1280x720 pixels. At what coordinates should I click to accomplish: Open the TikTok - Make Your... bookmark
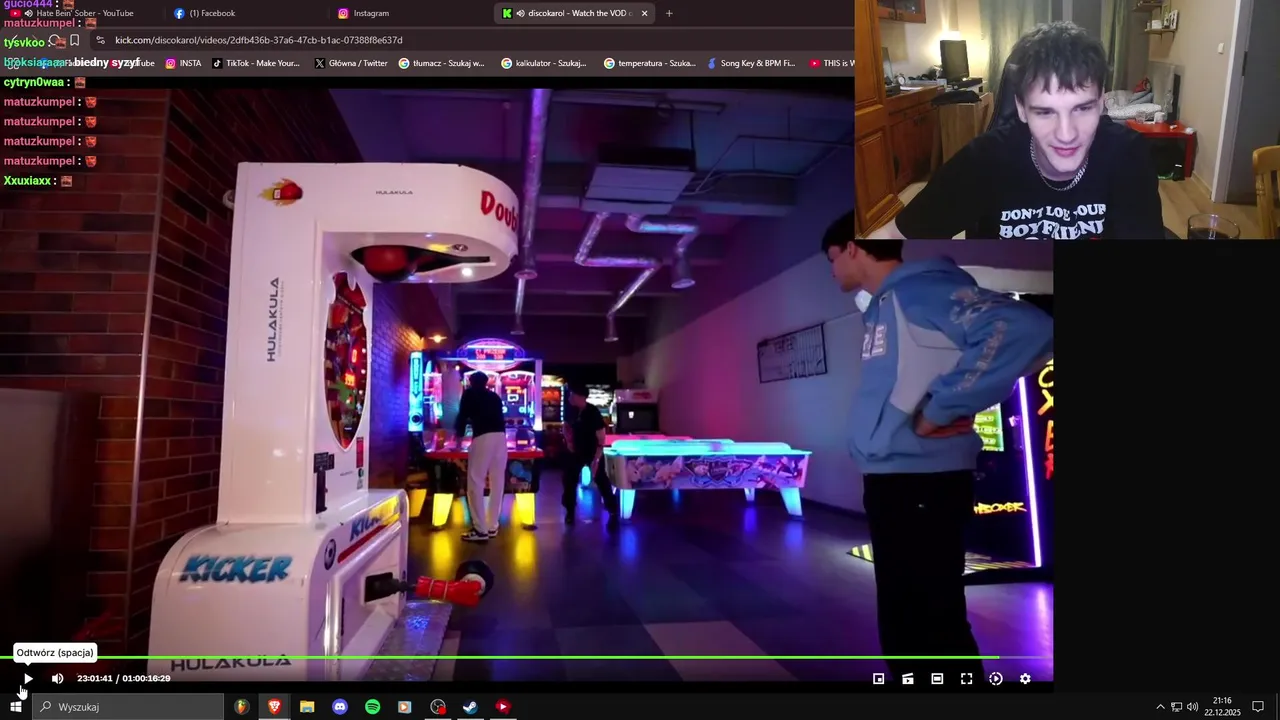(x=255, y=63)
